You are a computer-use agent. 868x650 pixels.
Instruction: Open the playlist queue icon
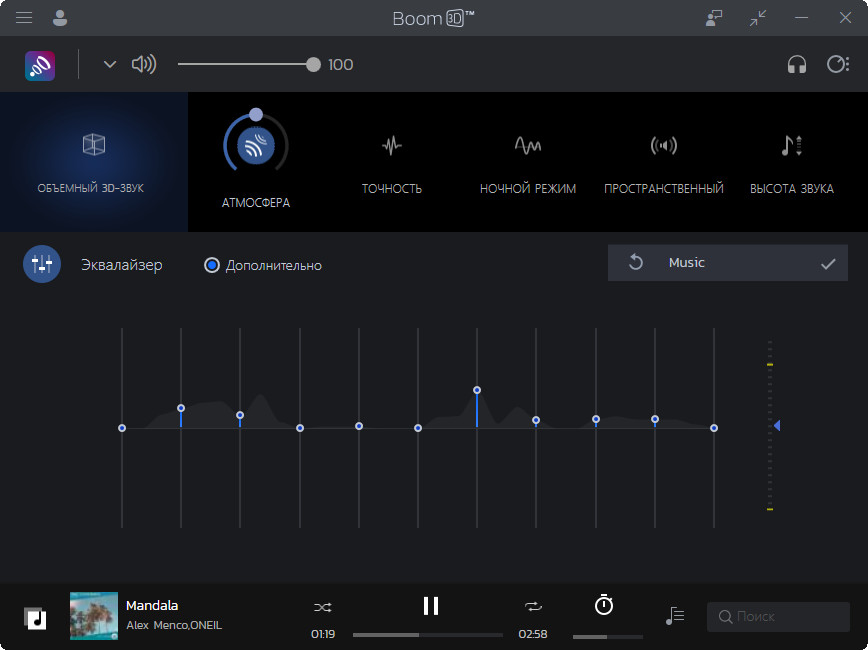pyautogui.click(x=675, y=616)
